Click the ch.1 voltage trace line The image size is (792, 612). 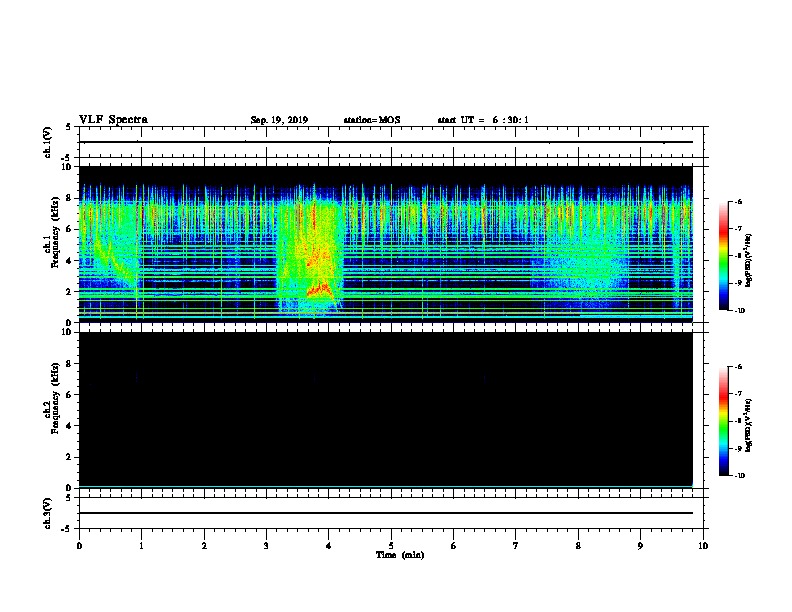[x=386, y=142]
